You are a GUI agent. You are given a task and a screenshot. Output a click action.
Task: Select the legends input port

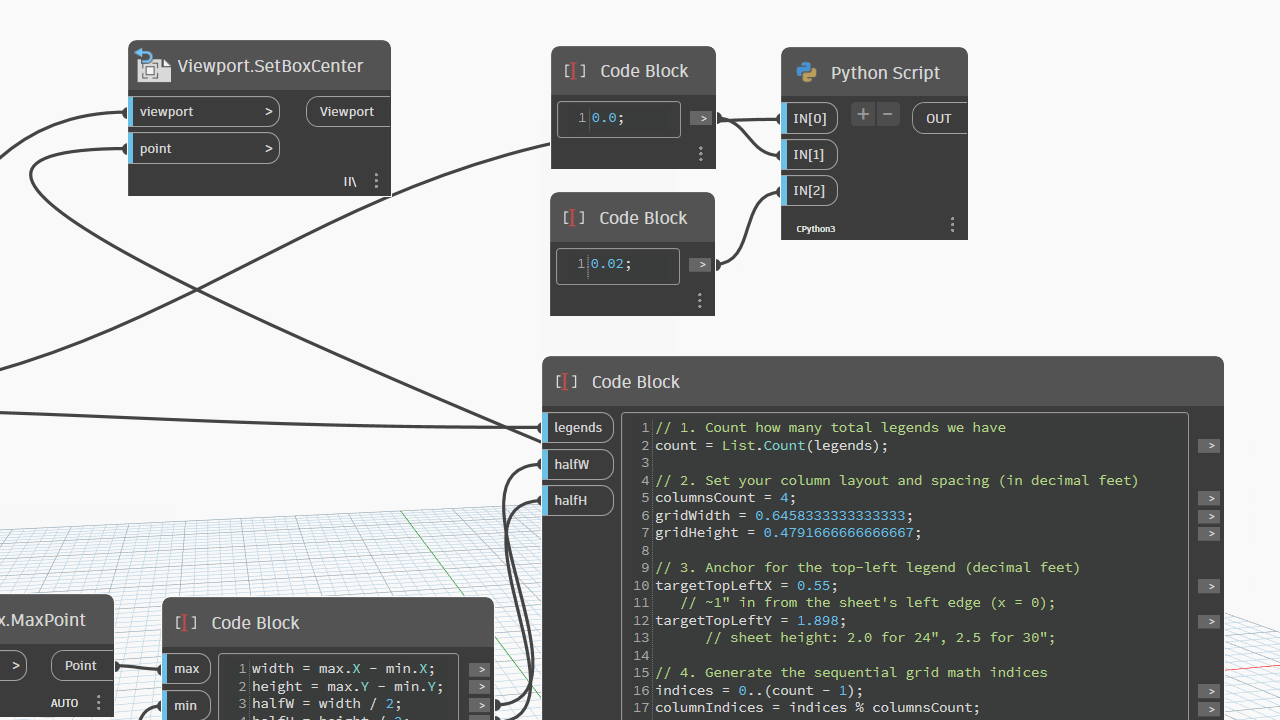pos(578,428)
